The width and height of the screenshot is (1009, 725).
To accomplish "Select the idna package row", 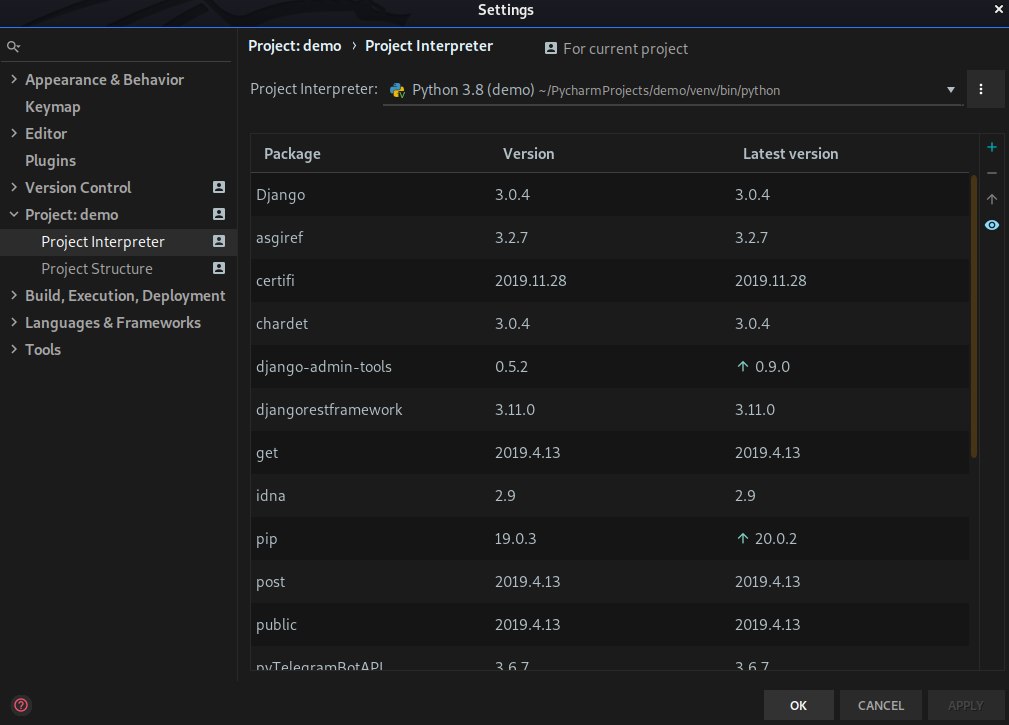I will 610,495.
